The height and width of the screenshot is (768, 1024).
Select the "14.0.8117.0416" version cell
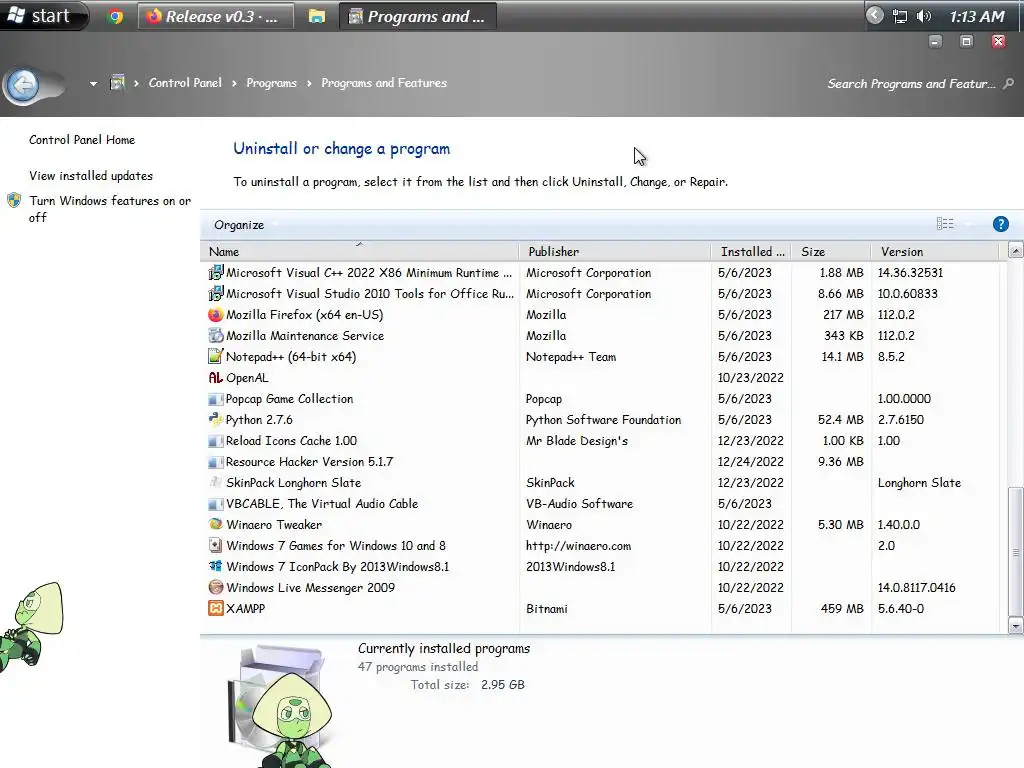pos(916,588)
